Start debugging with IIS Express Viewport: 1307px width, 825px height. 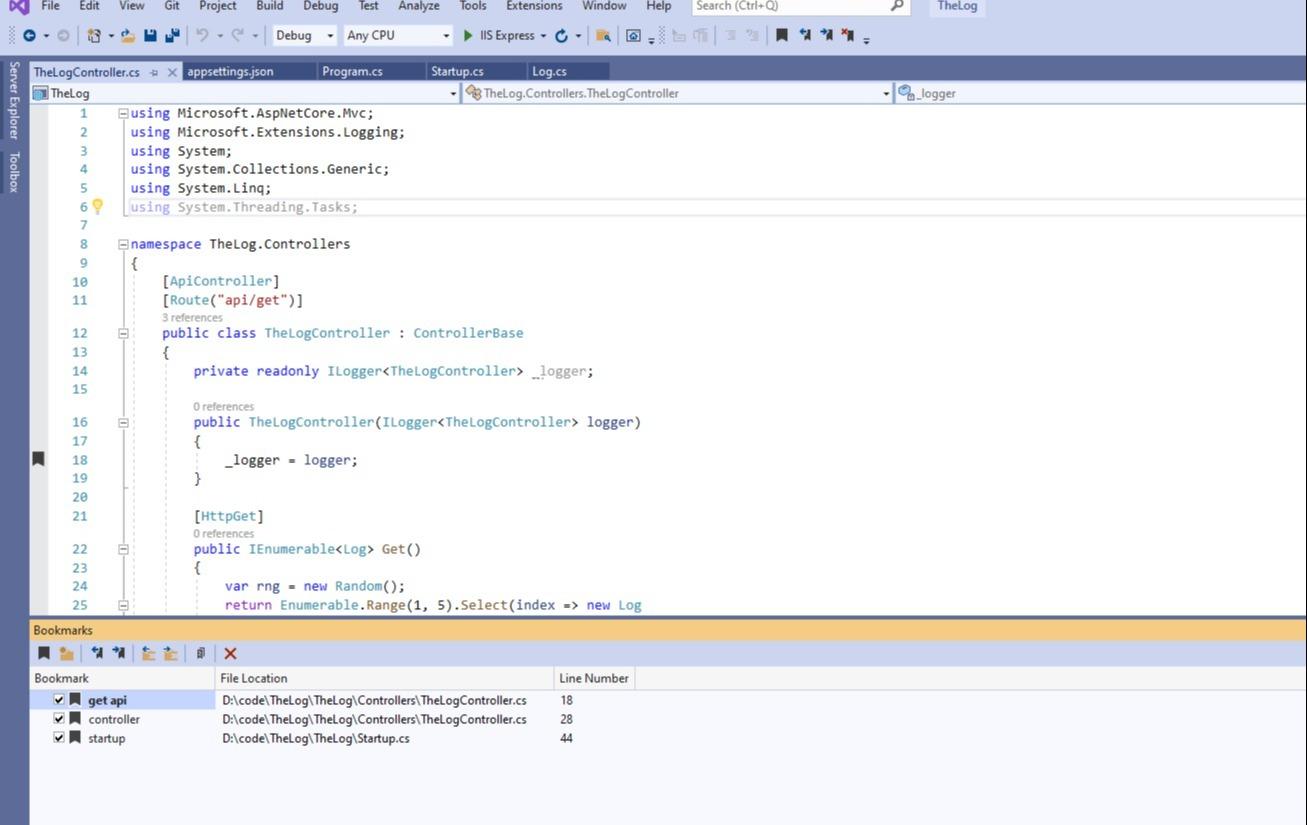click(500, 35)
